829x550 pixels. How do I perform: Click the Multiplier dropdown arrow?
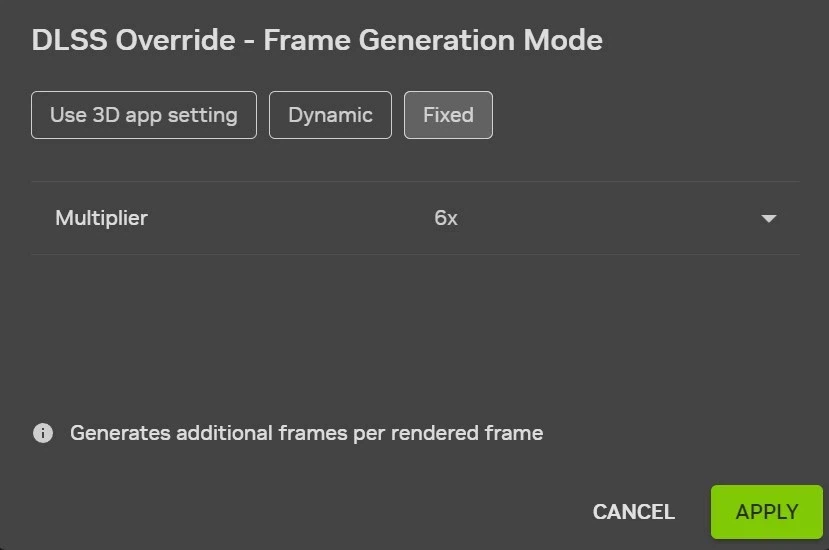(768, 218)
